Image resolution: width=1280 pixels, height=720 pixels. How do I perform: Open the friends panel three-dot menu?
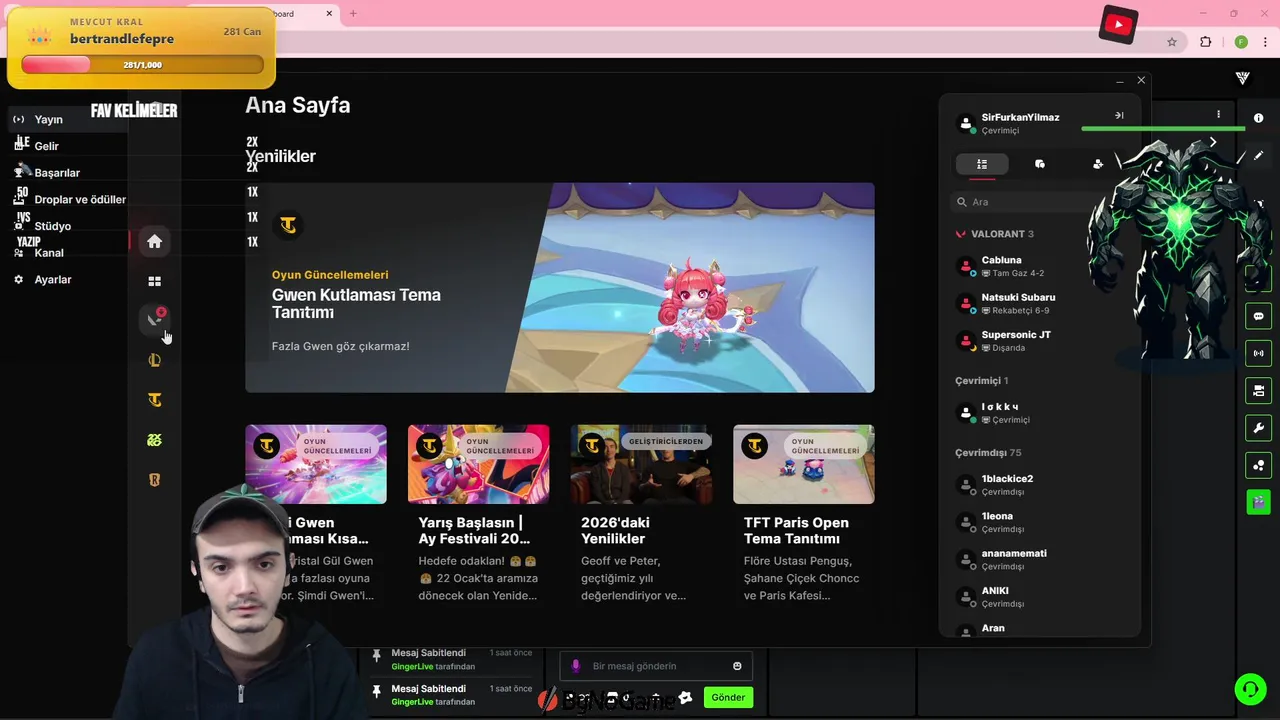click(x=1218, y=115)
